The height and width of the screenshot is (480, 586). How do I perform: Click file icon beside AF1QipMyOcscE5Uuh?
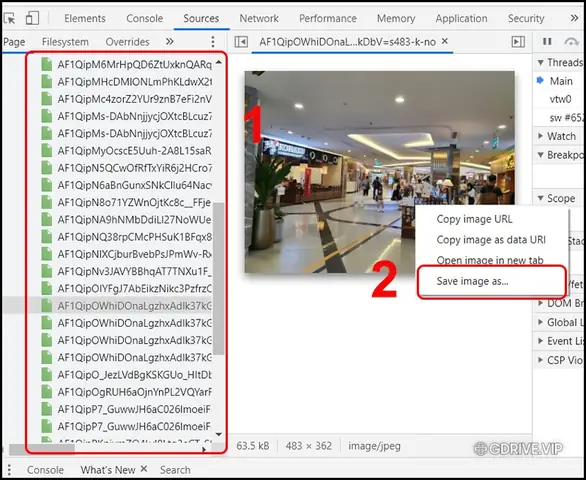(47, 150)
